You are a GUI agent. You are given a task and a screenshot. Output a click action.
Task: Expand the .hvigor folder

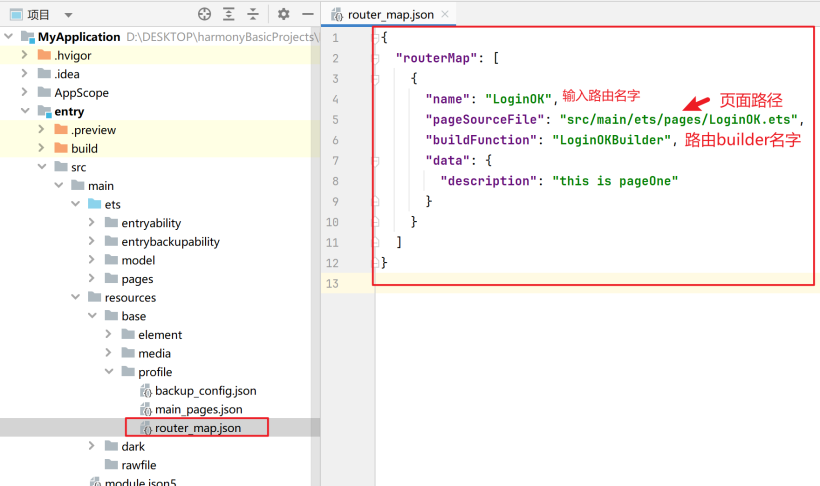pos(24,54)
